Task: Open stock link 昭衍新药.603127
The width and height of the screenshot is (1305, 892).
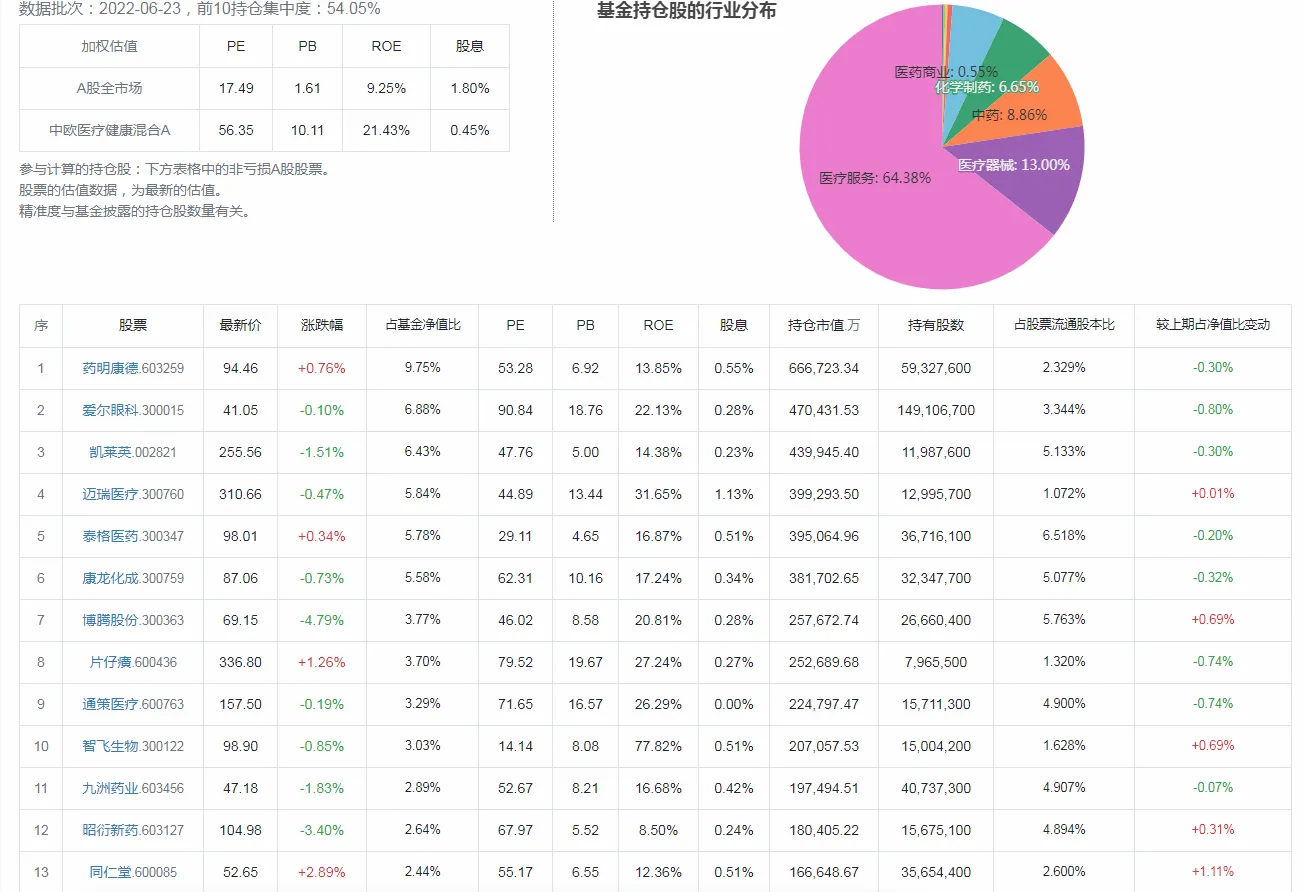Action: [133, 830]
